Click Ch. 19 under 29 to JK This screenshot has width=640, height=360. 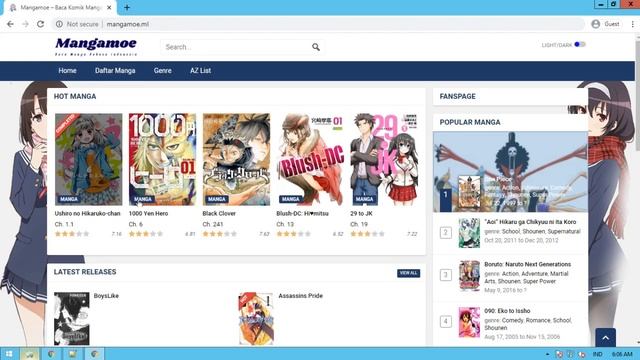tap(359, 224)
